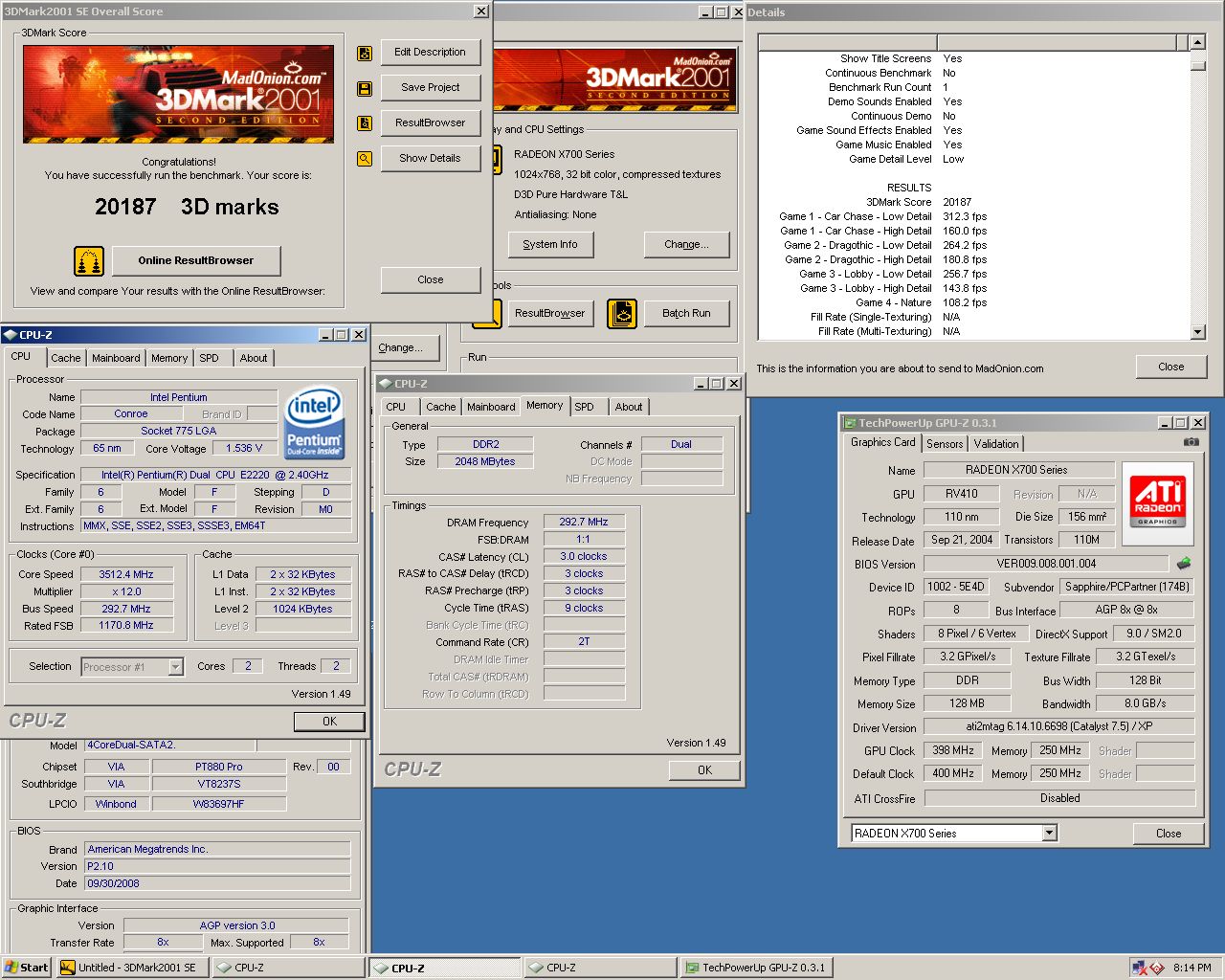Open TechPowerUp GPU-Z taskbar item
The height and width of the screenshot is (980, 1225).
click(756, 968)
